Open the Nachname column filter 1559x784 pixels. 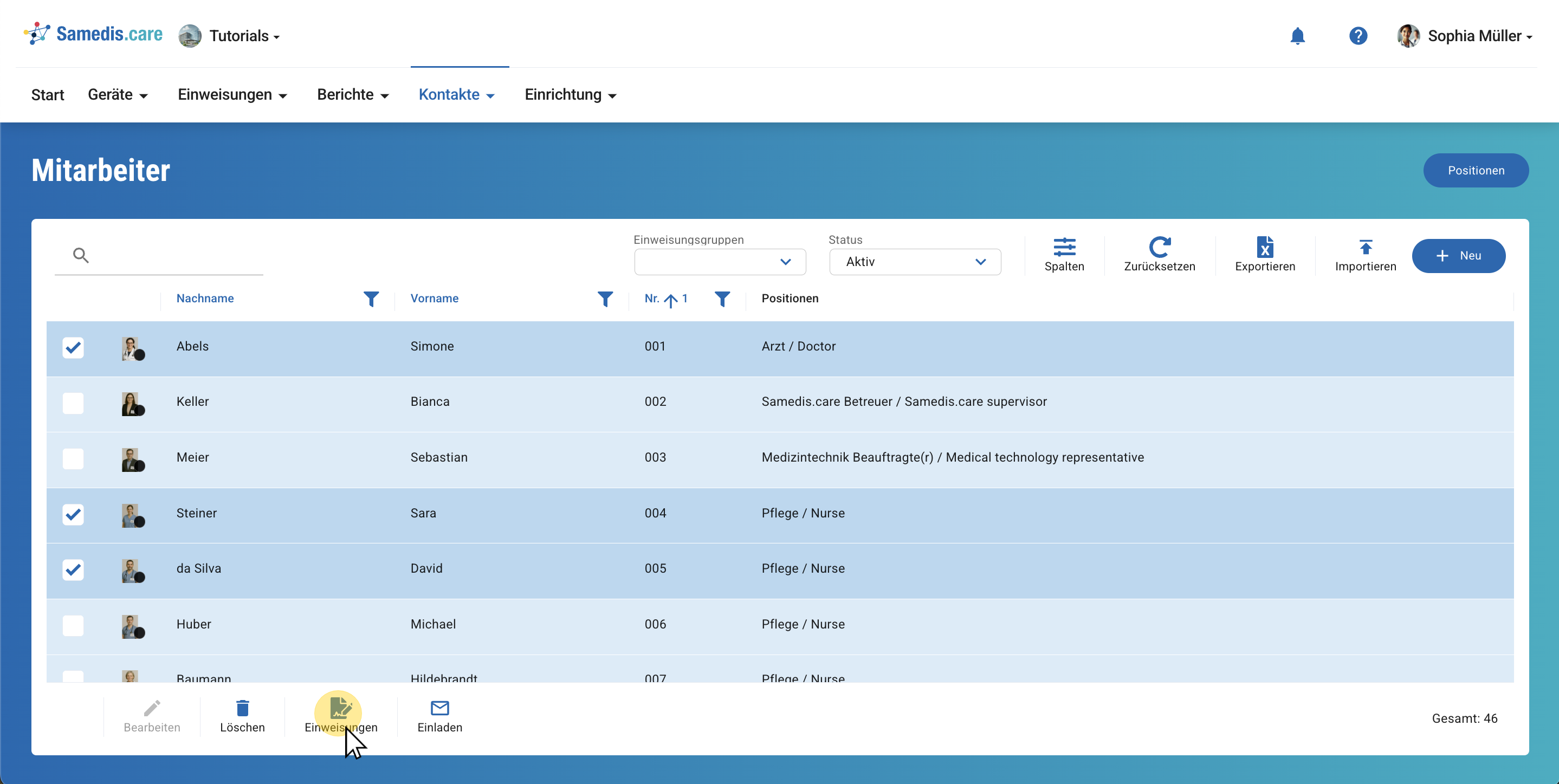click(x=371, y=299)
